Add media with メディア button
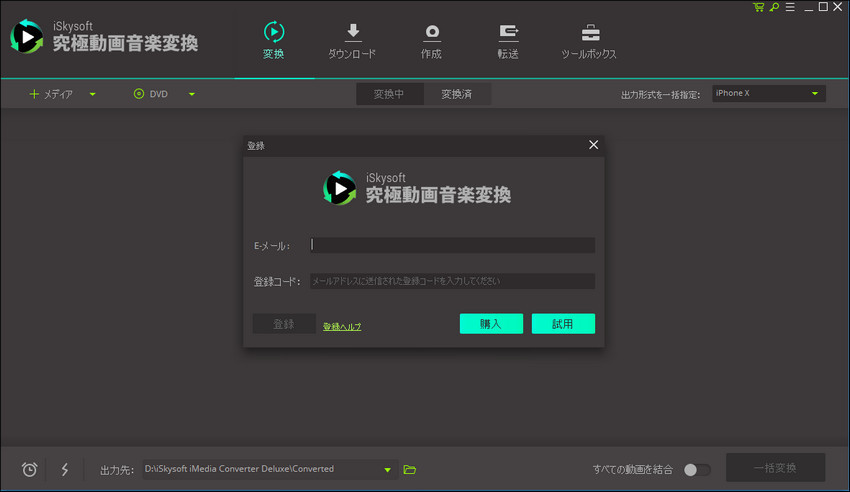 point(50,94)
